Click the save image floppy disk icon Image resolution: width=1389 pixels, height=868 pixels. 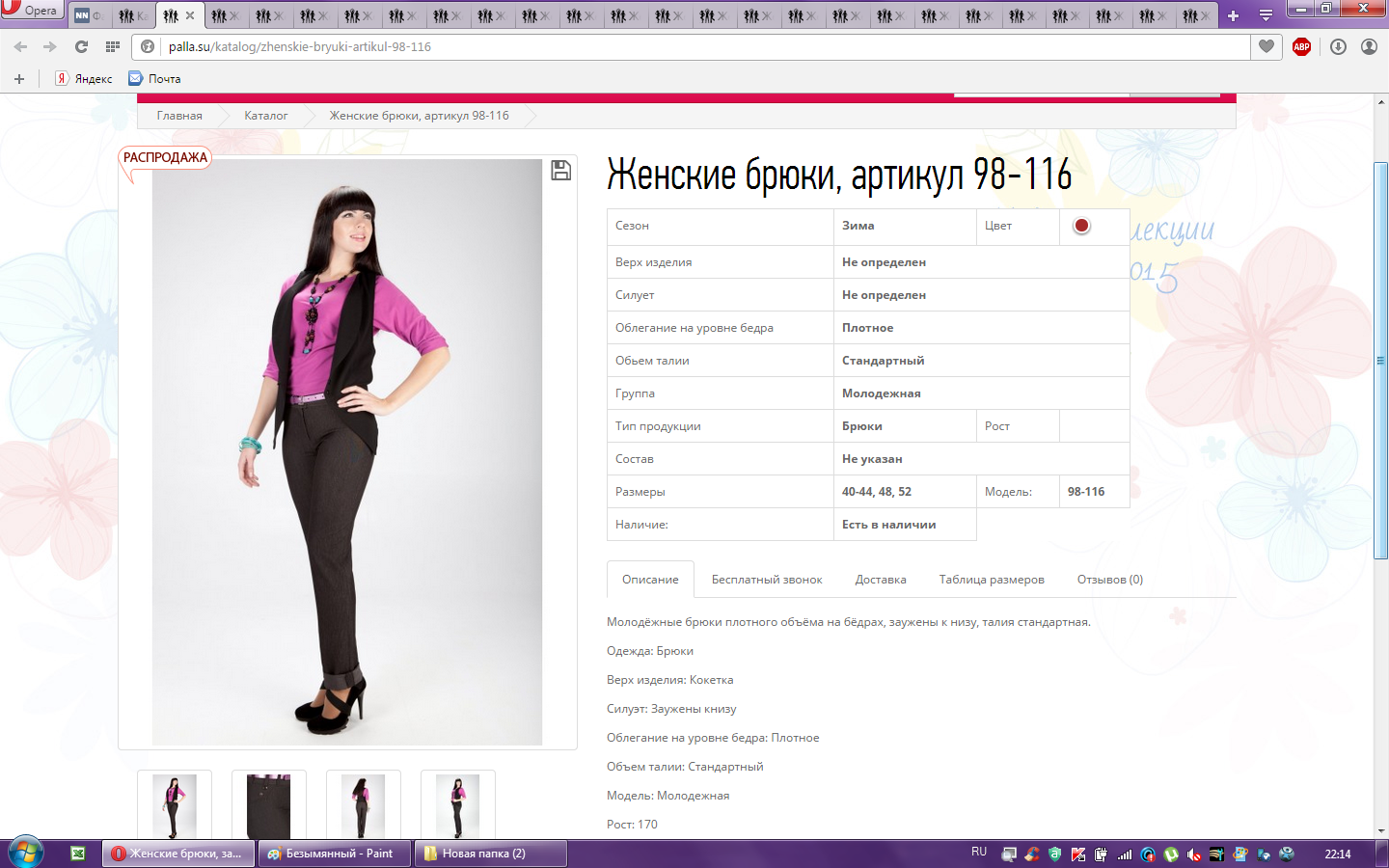tap(560, 171)
